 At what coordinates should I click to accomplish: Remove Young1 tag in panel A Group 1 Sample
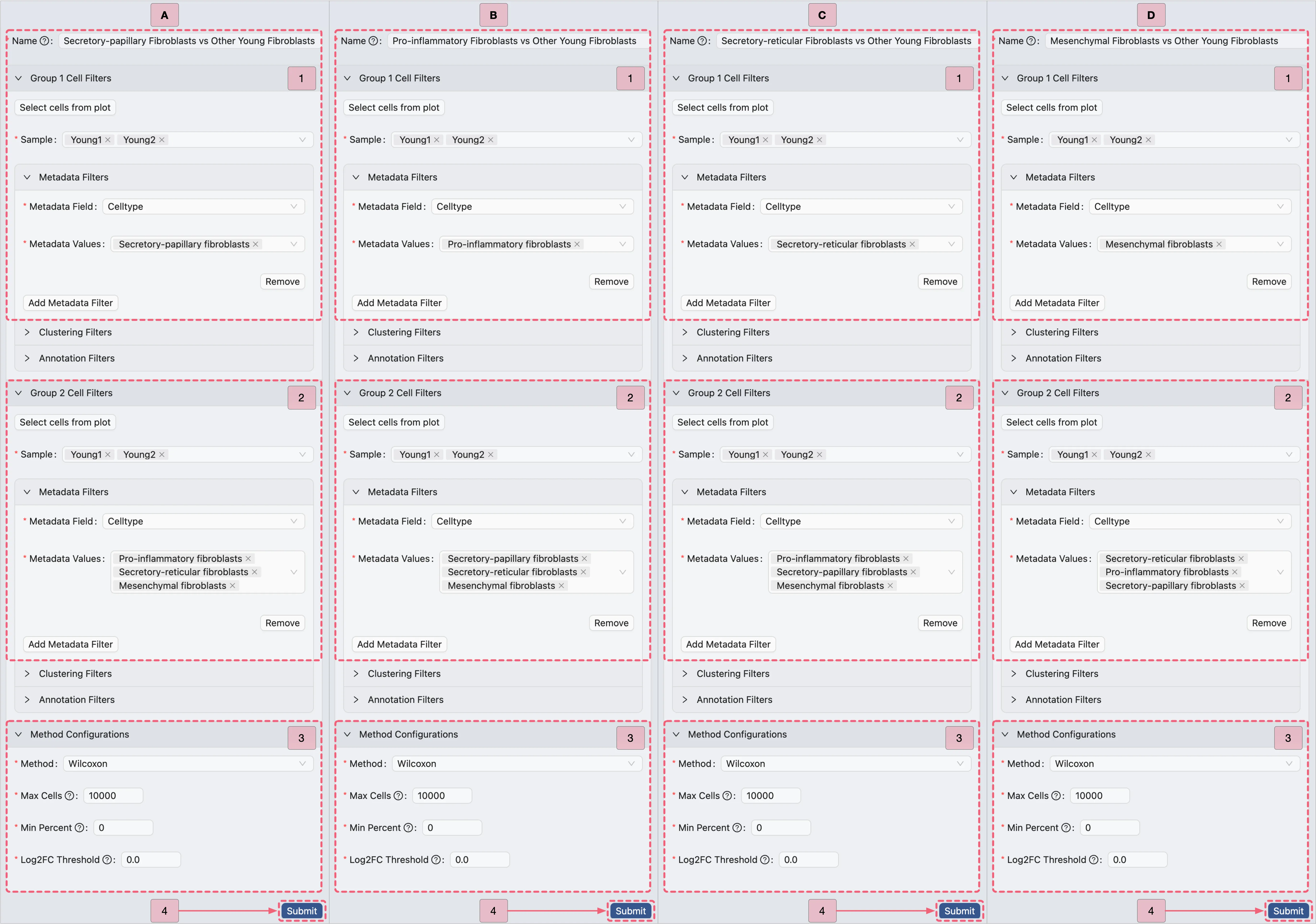(x=108, y=140)
